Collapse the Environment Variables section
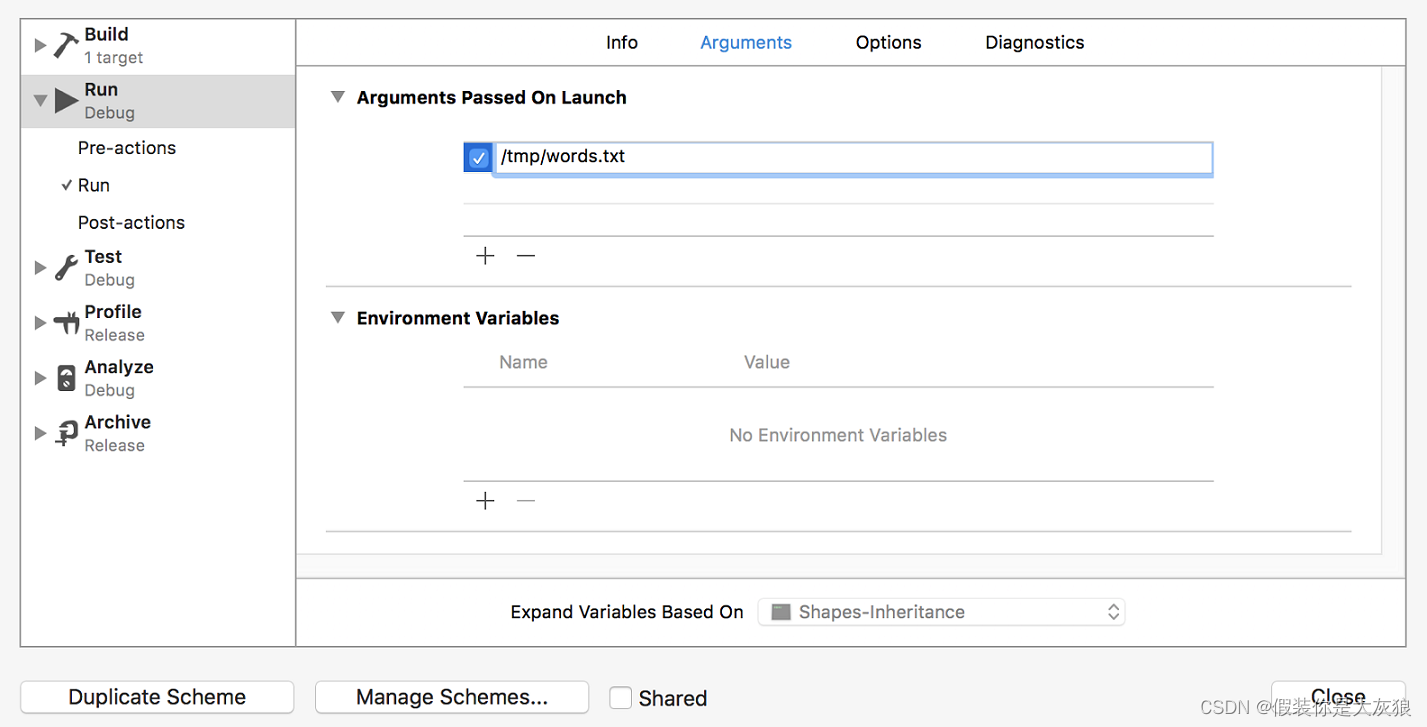Screen dimensions: 1427x727 tap(338, 318)
